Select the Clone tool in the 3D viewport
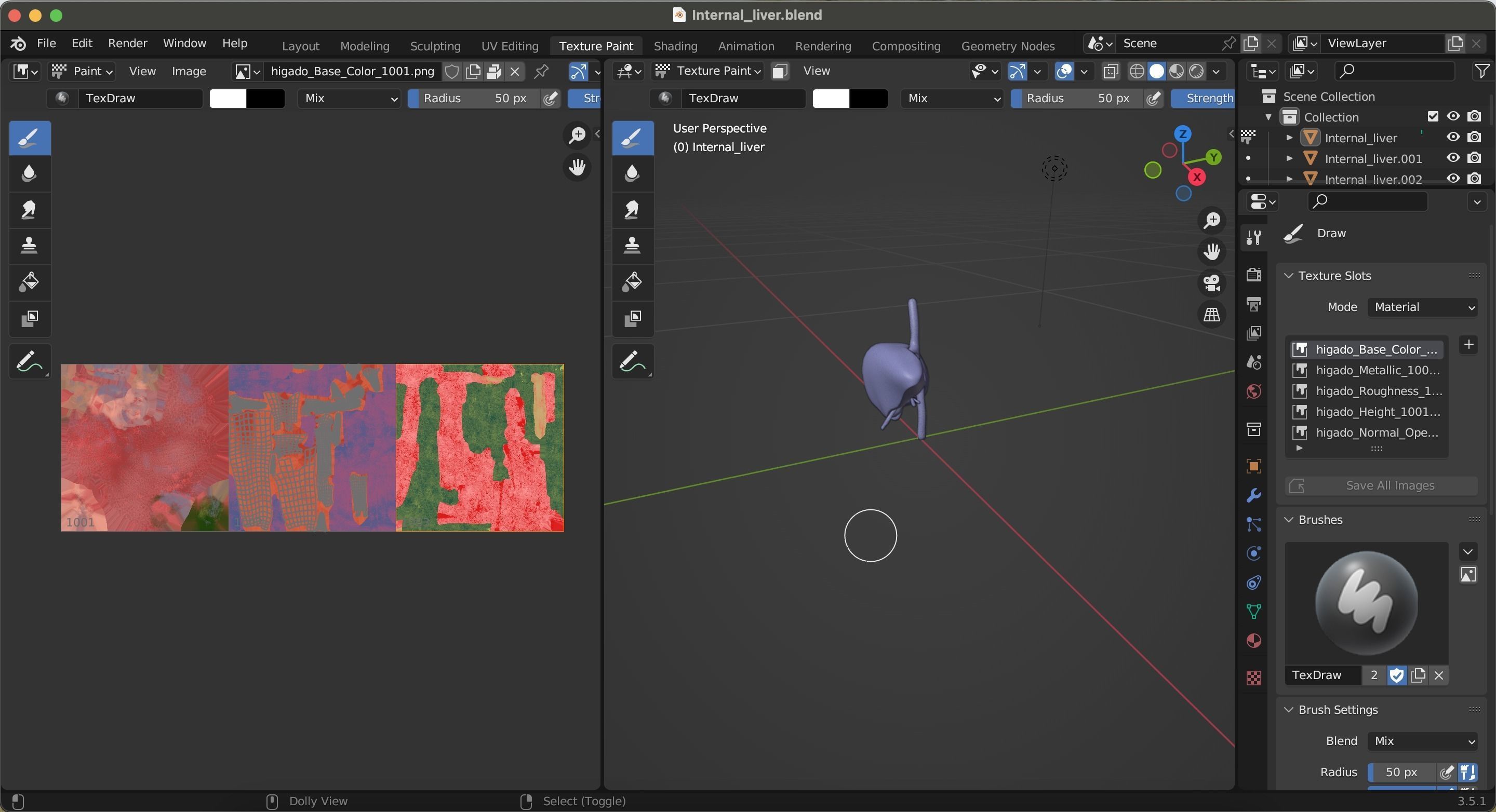This screenshot has width=1496, height=812. pyautogui.click(x=633, y=246)
